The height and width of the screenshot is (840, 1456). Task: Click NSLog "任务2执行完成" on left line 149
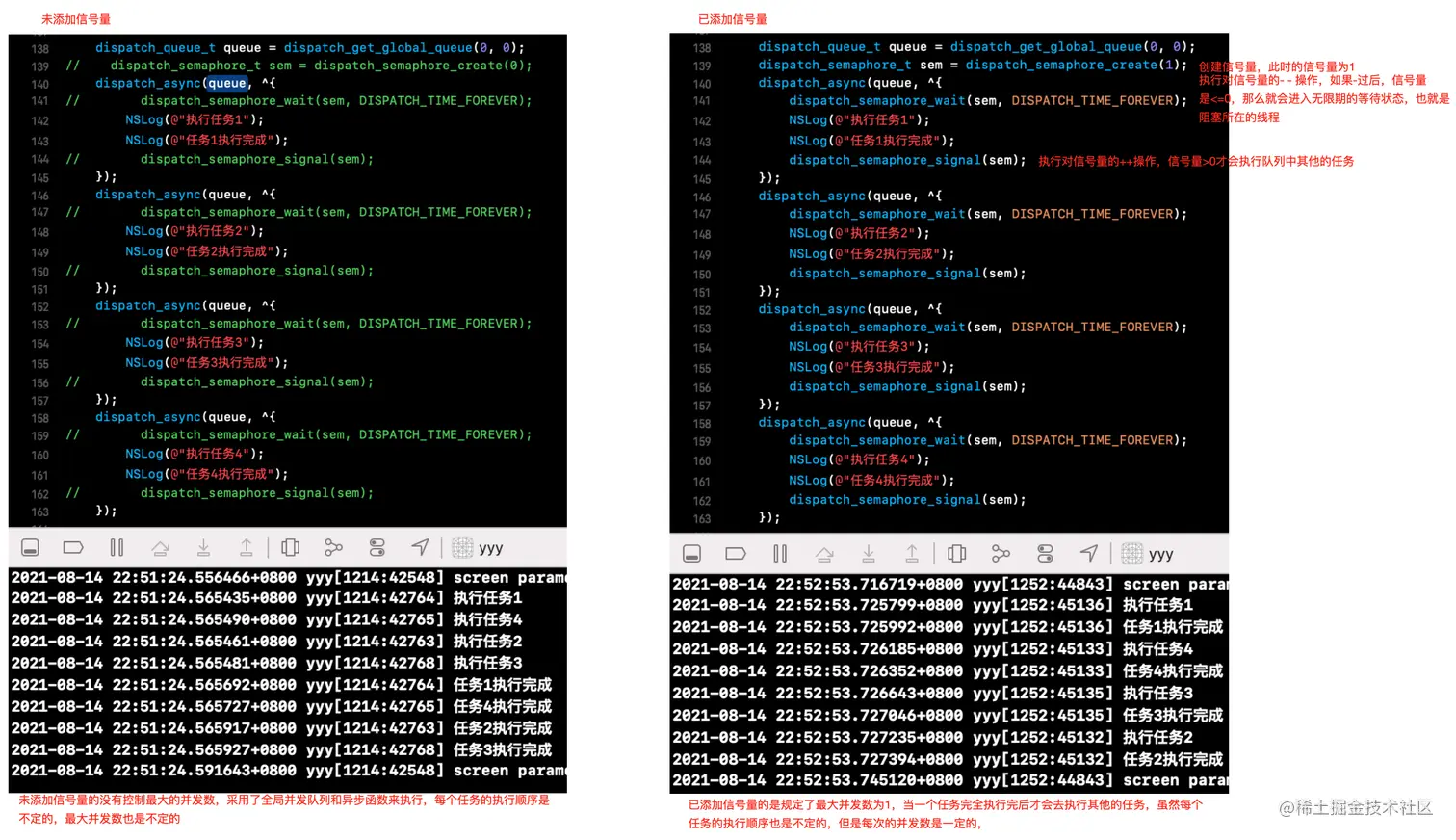pyautogui.click(x=207, y=251)
